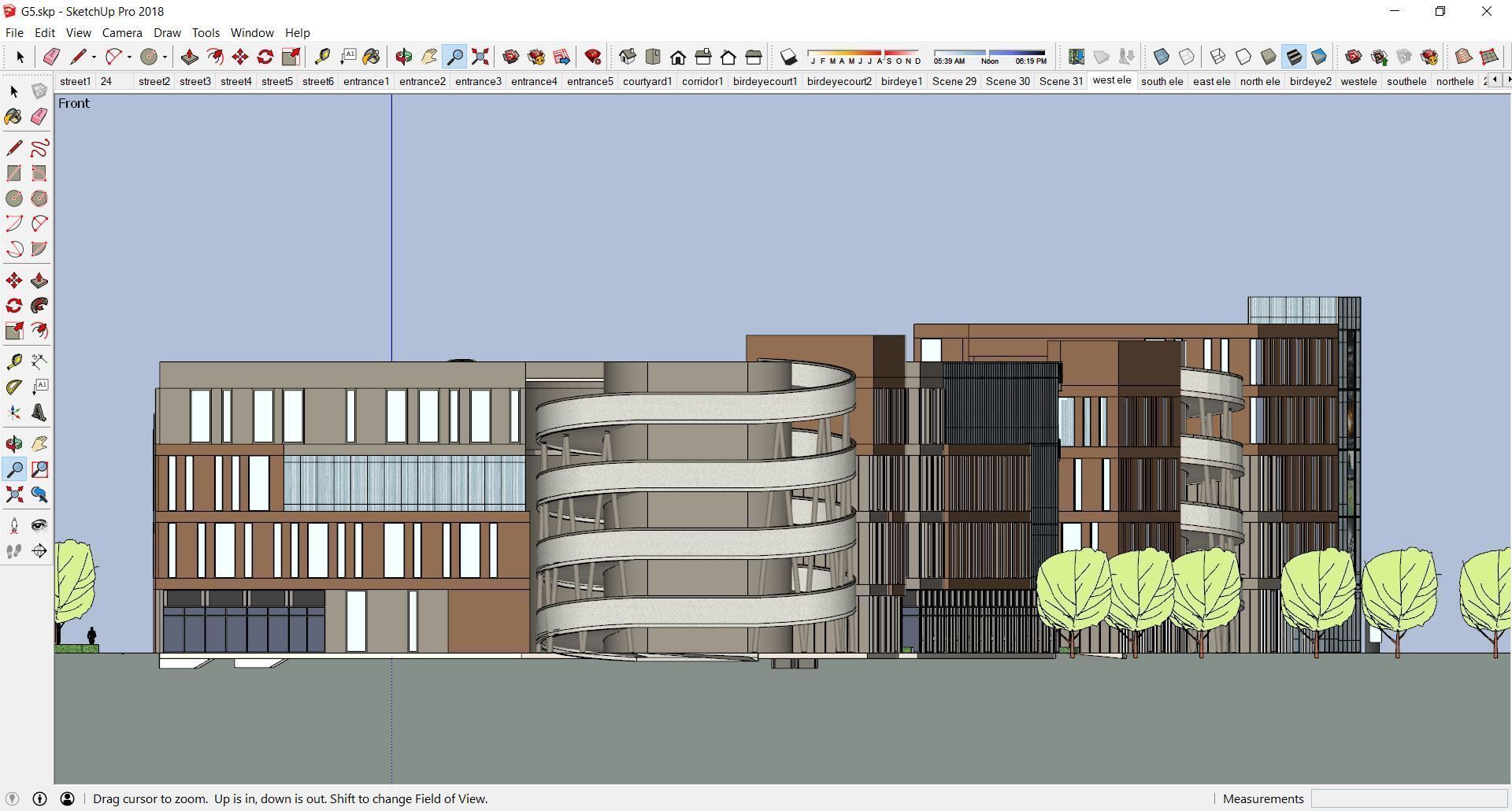Enable Shaded style
The height and width of the screenshot is (811, 1512).
1269,57
